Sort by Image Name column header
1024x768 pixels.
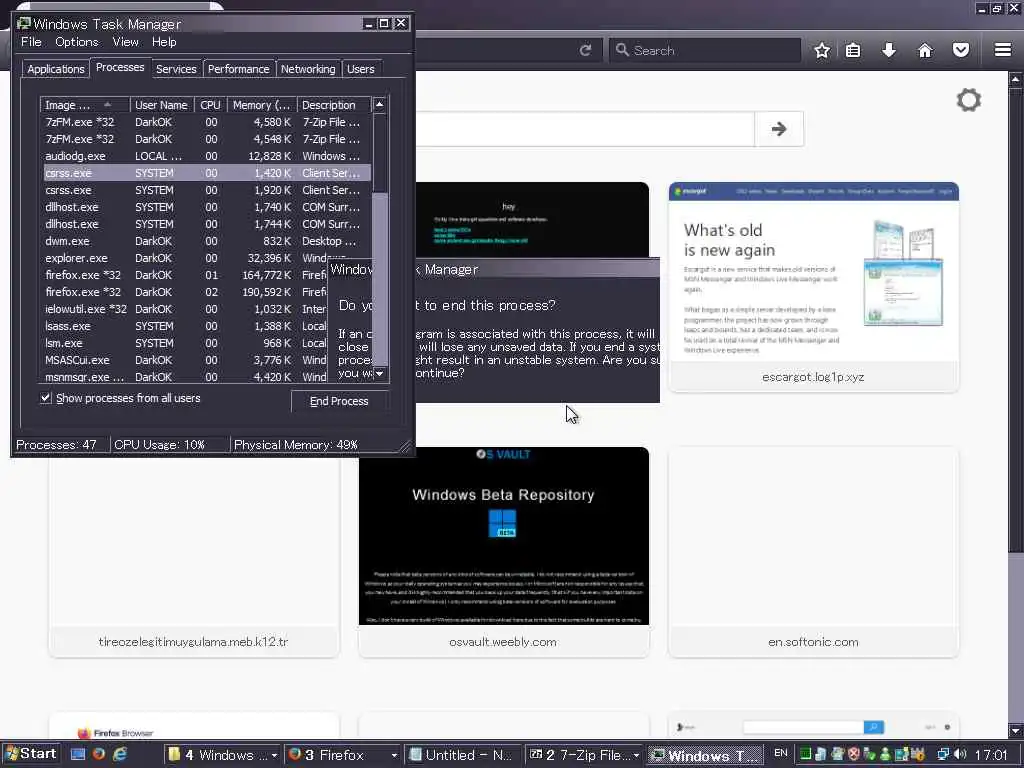click(85, 104)
